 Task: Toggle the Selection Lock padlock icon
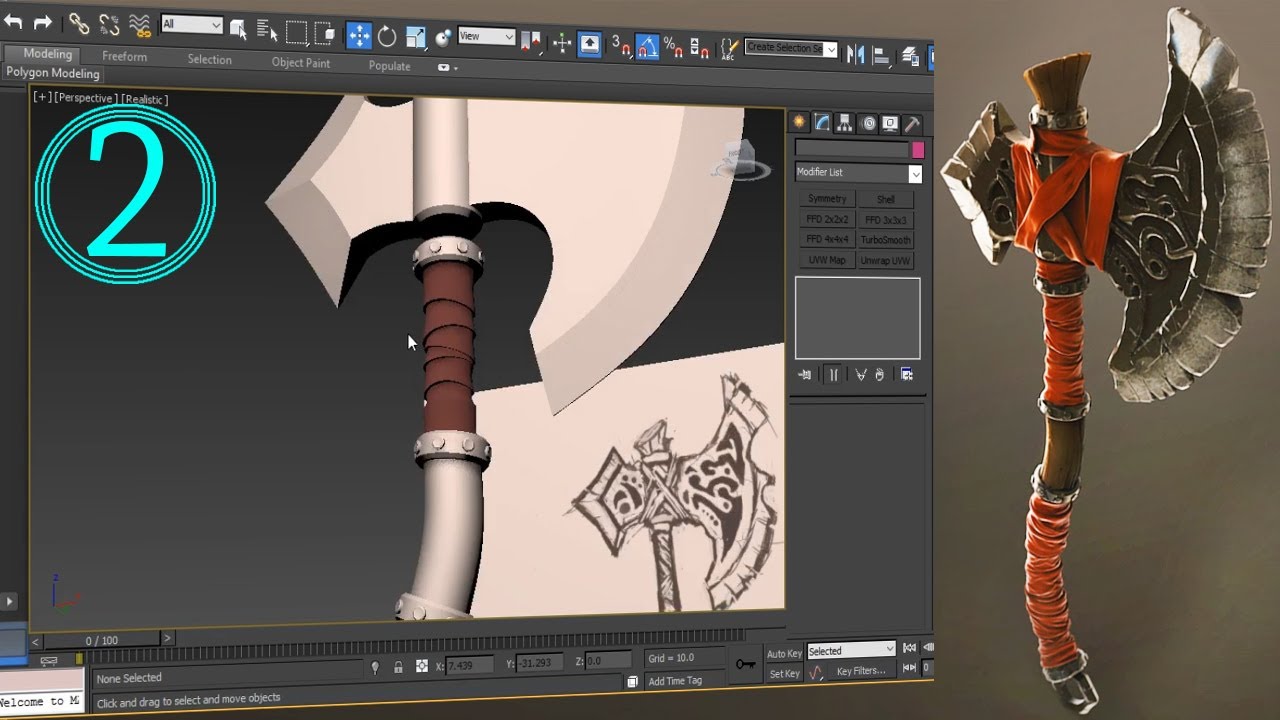tap(398, 666)
